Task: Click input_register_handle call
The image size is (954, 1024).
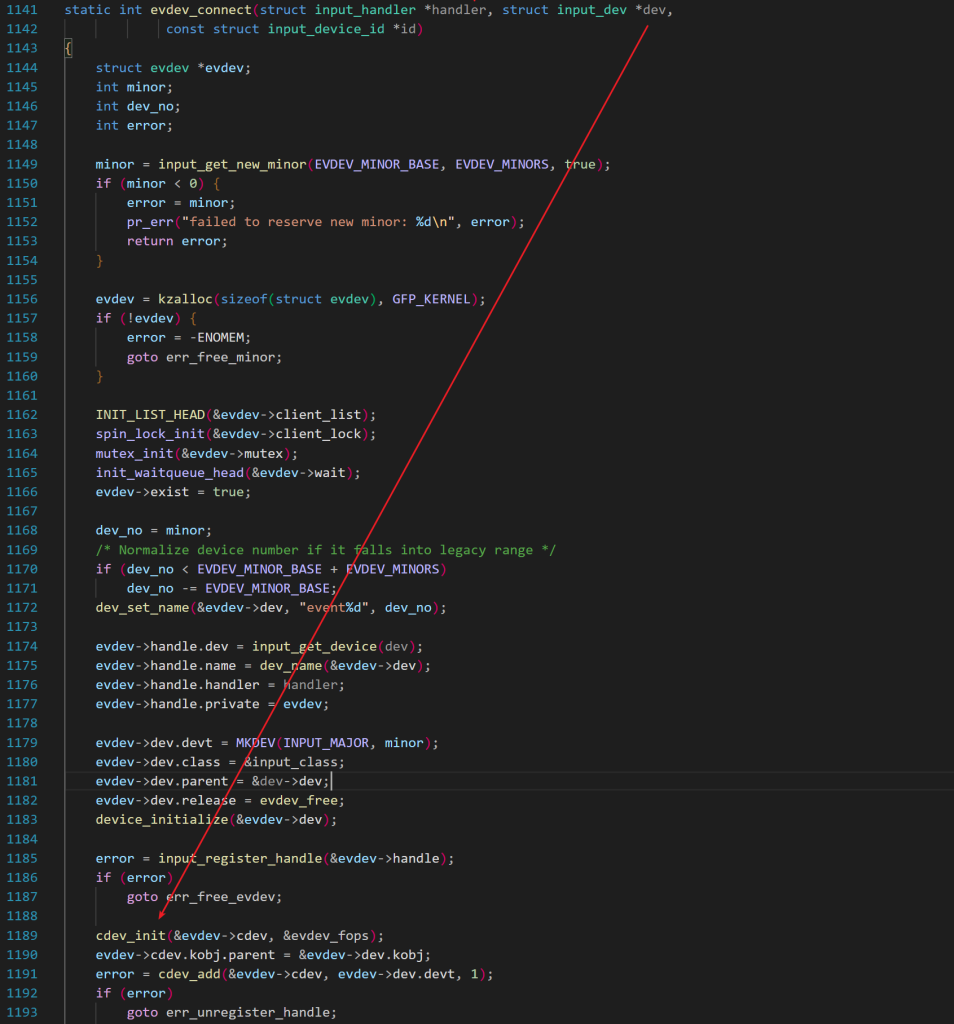Action: 240,859
